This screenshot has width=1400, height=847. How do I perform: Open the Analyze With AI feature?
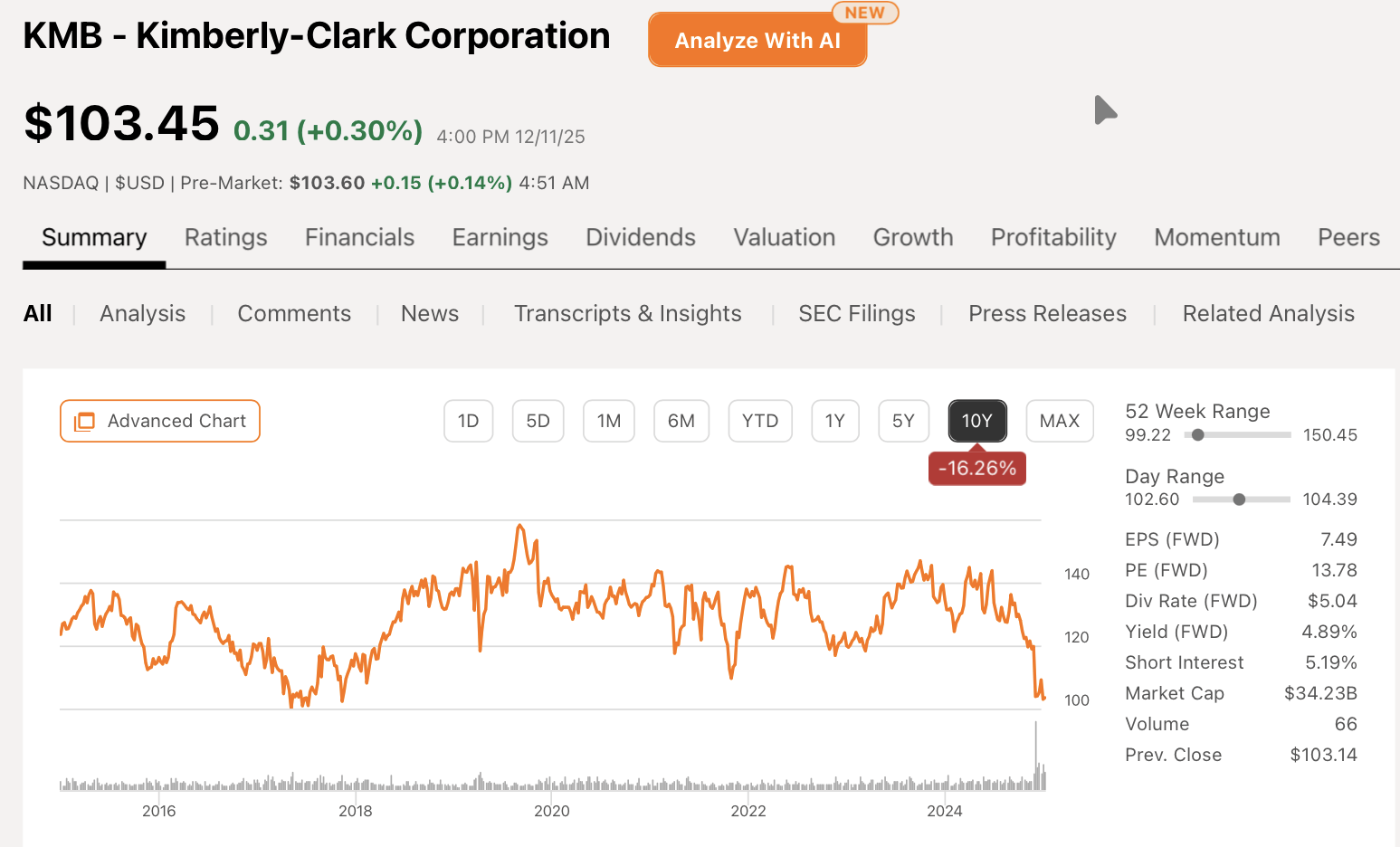[x=757, y=40]
